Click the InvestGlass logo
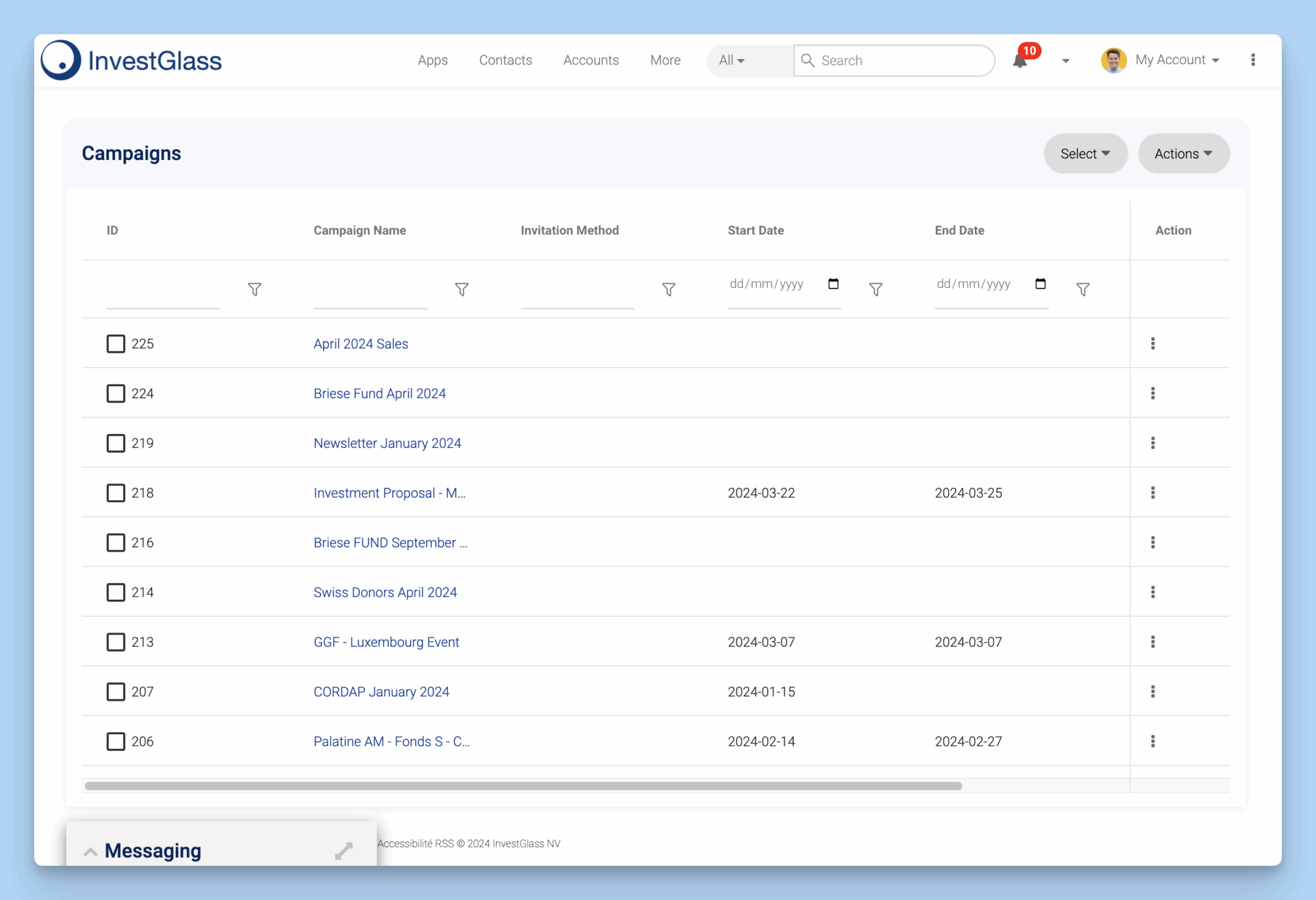Image resolution: width=1316 pixels, height=900 pixels. (132, 60)
